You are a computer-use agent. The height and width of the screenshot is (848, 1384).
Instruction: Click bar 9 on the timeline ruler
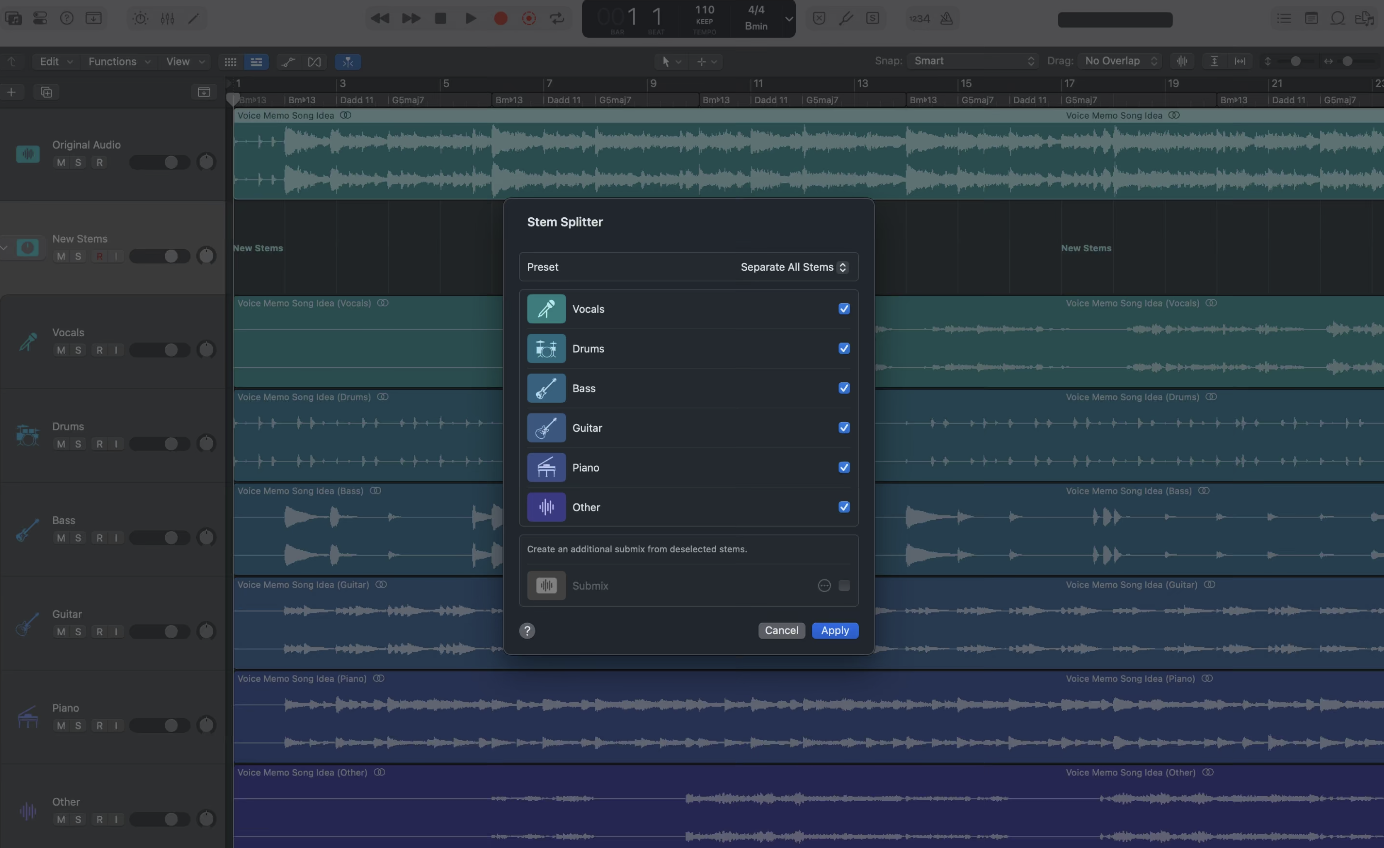pos(653,84)
